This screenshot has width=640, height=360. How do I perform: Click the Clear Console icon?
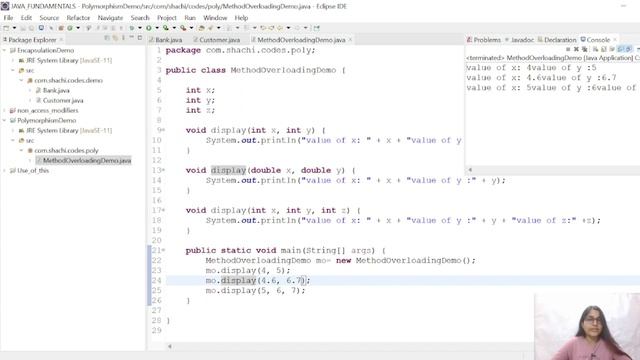pyautogui.click(x=595, y=49)
